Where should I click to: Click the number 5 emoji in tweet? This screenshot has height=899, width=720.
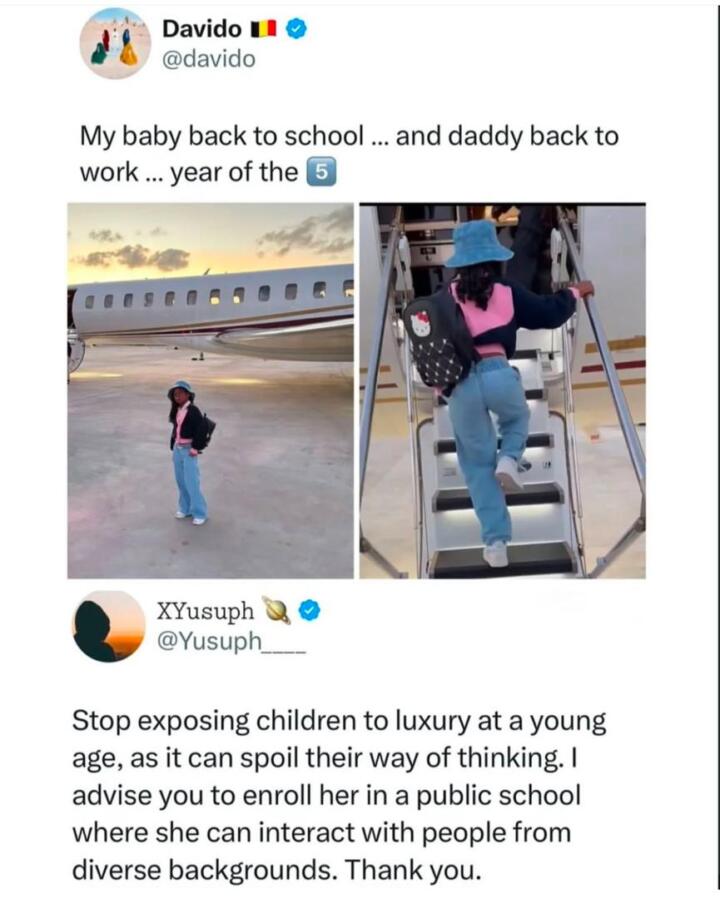(x=322, y=173)
